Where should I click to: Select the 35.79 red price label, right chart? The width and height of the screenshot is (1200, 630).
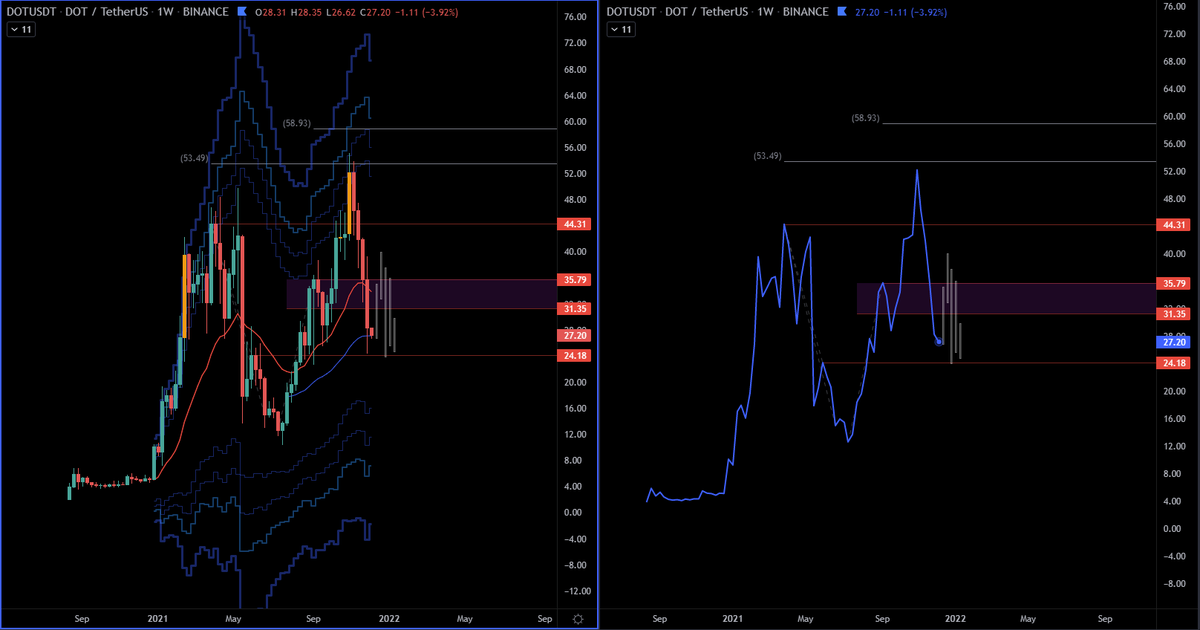[x=1173, y=284]
